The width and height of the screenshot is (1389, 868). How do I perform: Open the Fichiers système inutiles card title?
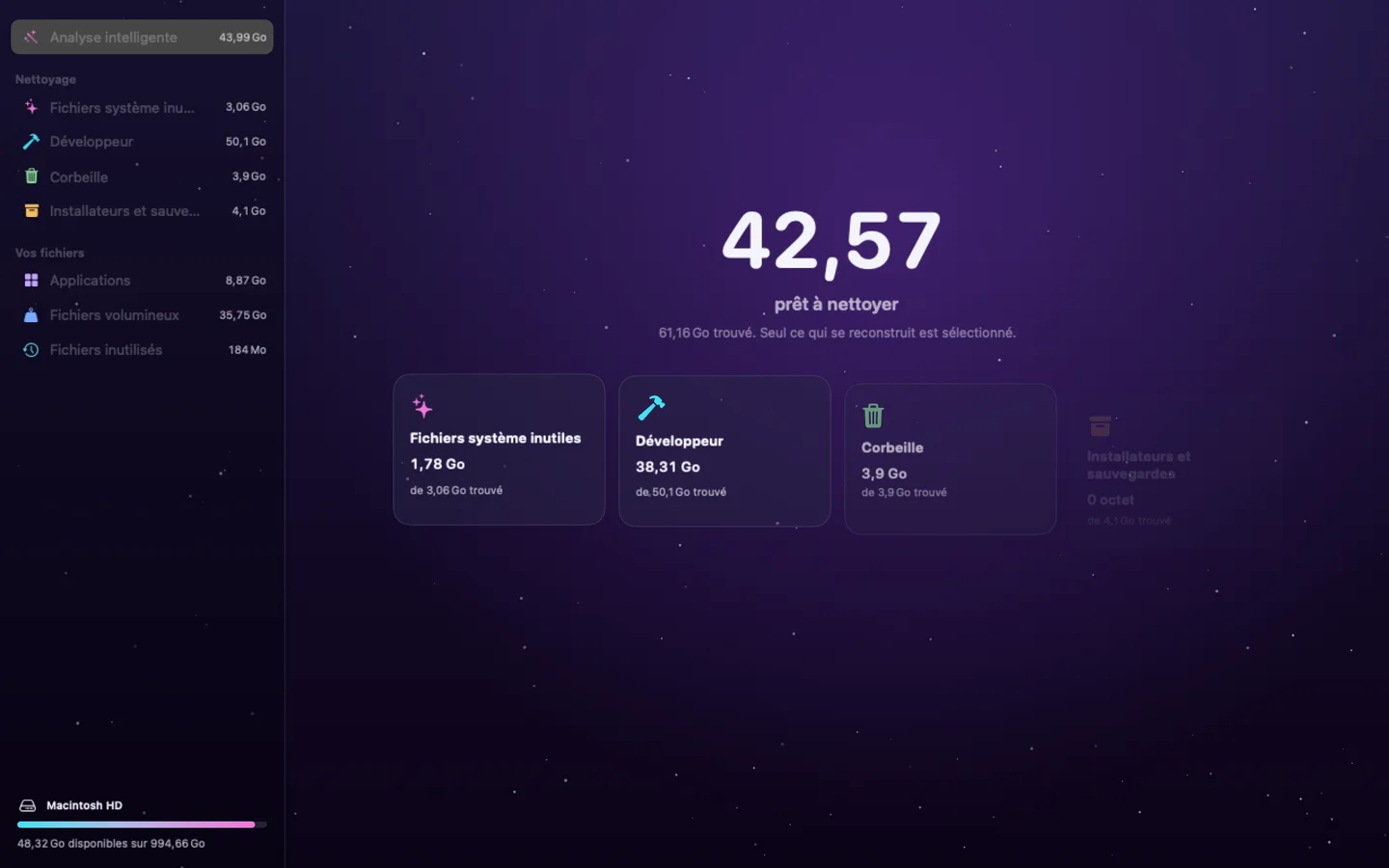pyautogui.click(x=495, y=438)
